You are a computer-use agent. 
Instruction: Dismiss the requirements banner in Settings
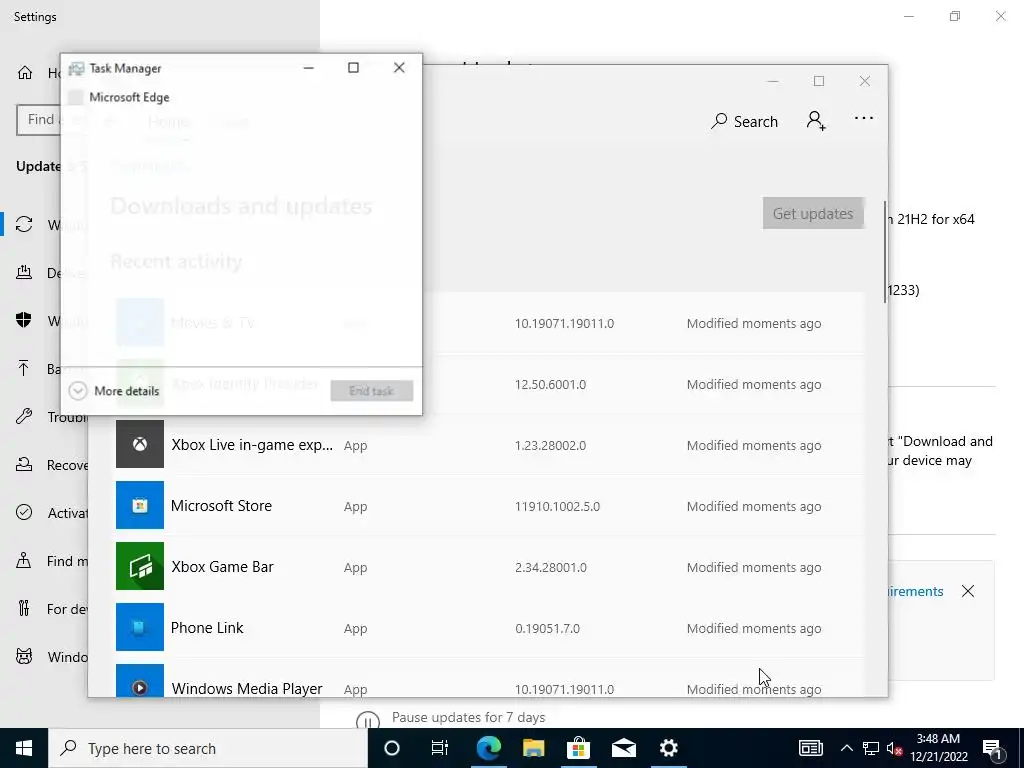[968, 591]
